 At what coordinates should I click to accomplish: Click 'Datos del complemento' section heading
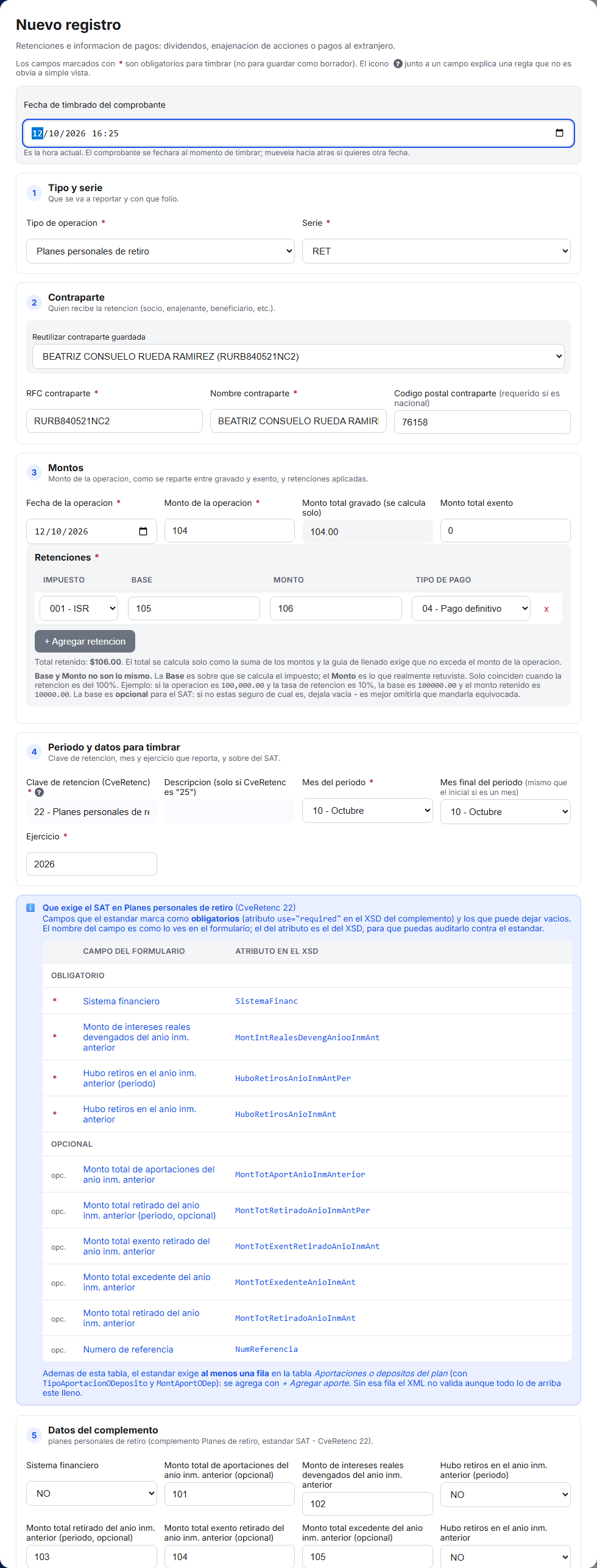point(103,1430)
